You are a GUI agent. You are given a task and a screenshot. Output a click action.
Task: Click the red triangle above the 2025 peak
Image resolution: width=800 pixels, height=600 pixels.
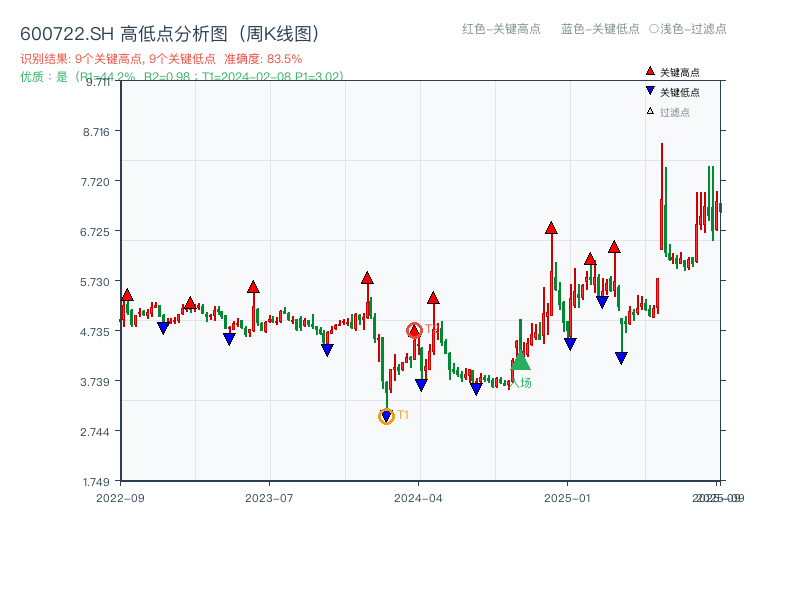552,228
